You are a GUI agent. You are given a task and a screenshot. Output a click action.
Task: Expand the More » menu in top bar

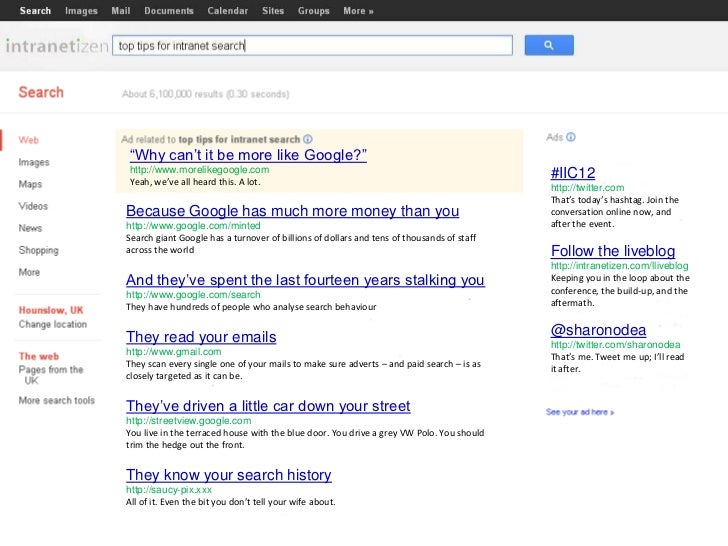tap(358, 11)
